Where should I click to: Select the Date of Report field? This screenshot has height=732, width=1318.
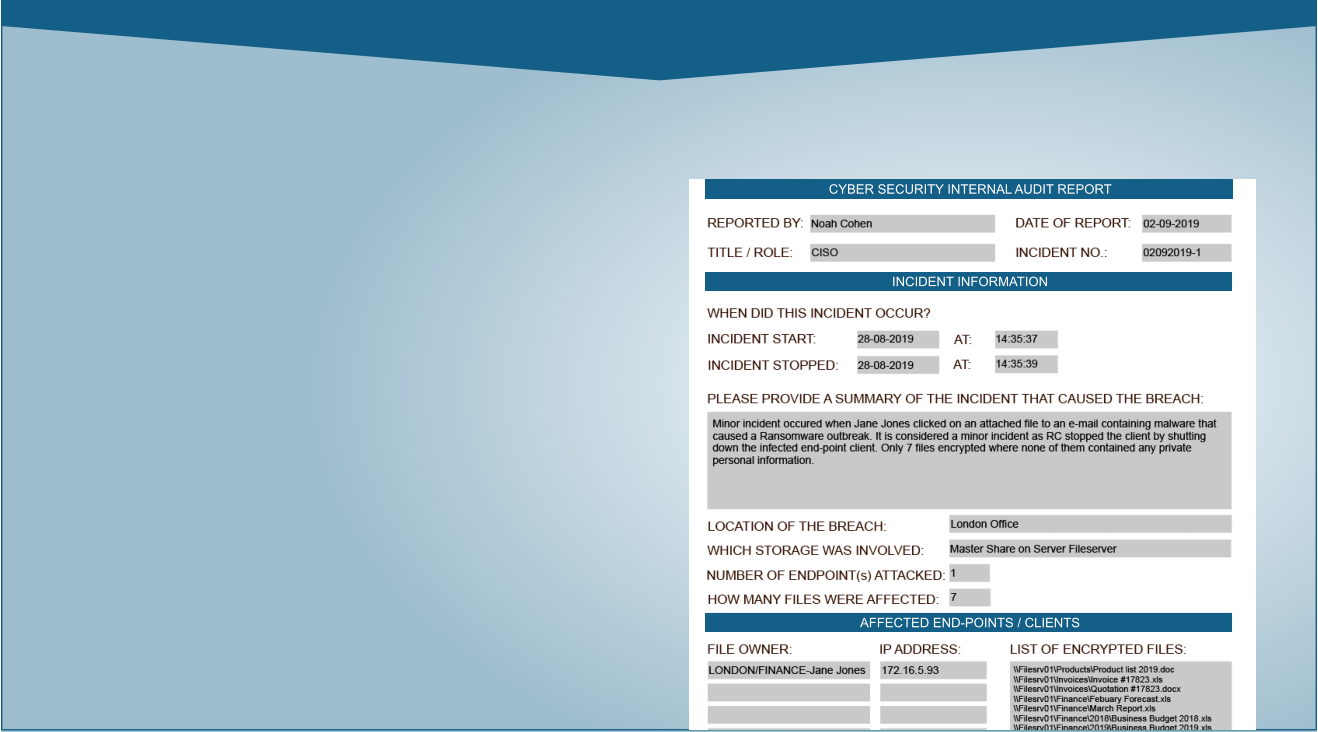click(1186, 222)
